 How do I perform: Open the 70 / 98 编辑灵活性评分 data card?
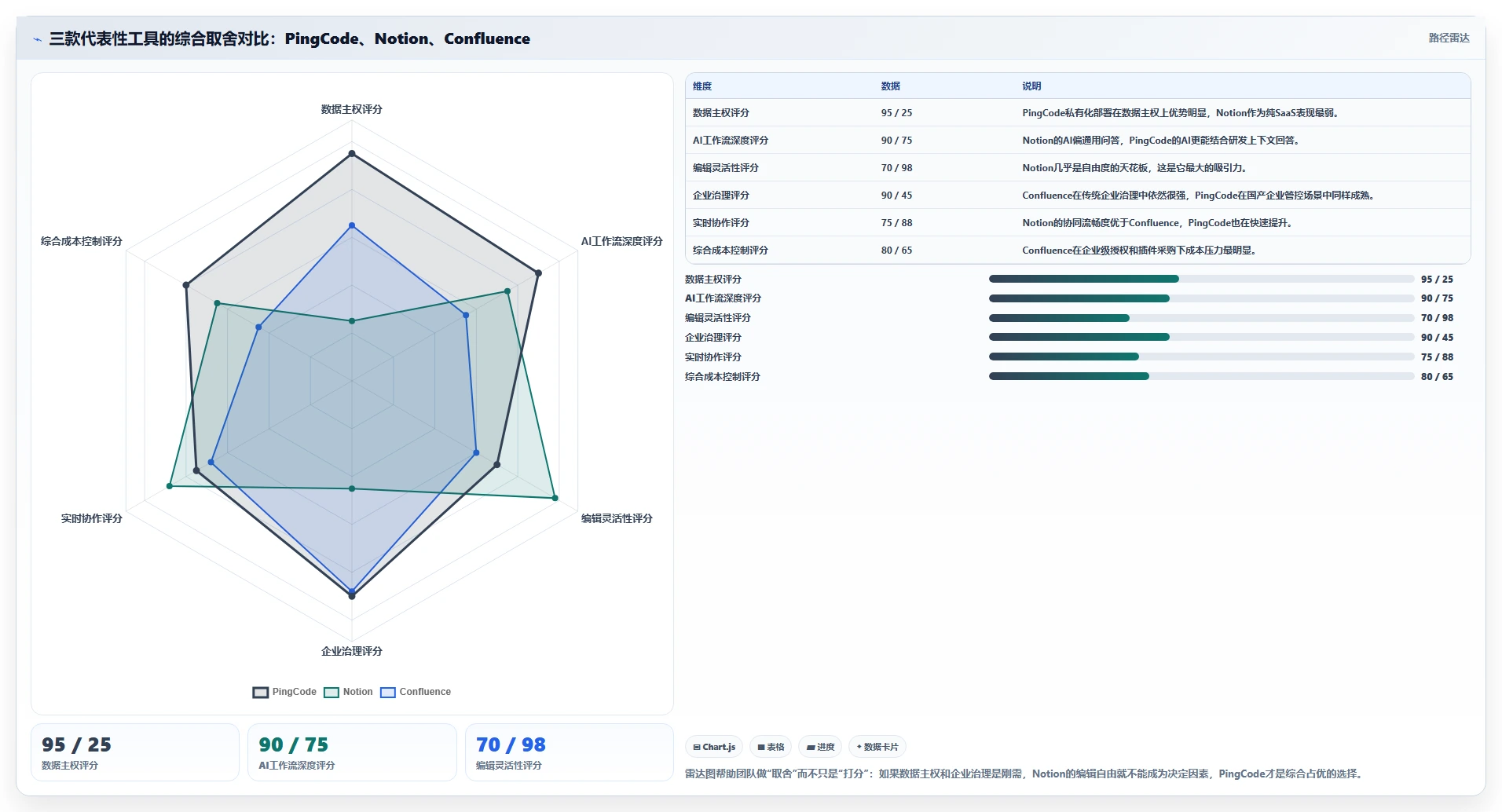[570, 752]
